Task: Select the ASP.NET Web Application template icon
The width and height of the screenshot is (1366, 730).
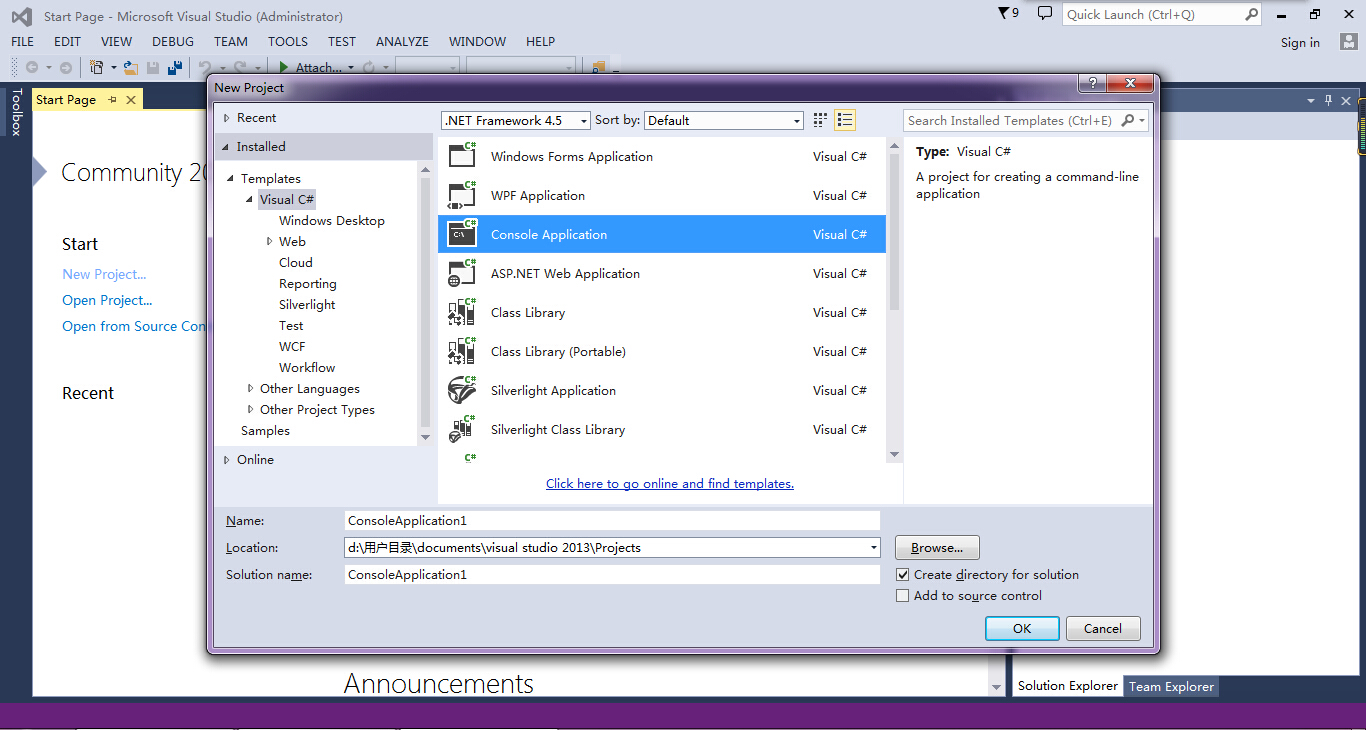Action: point(462,273)
